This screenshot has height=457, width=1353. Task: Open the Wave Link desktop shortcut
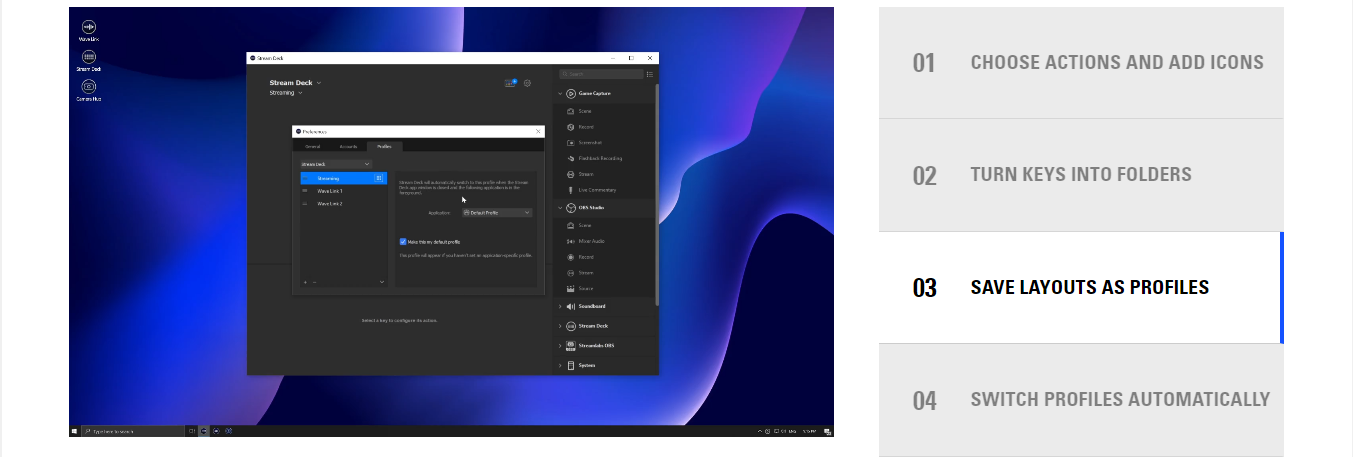[x=89, y=30]
